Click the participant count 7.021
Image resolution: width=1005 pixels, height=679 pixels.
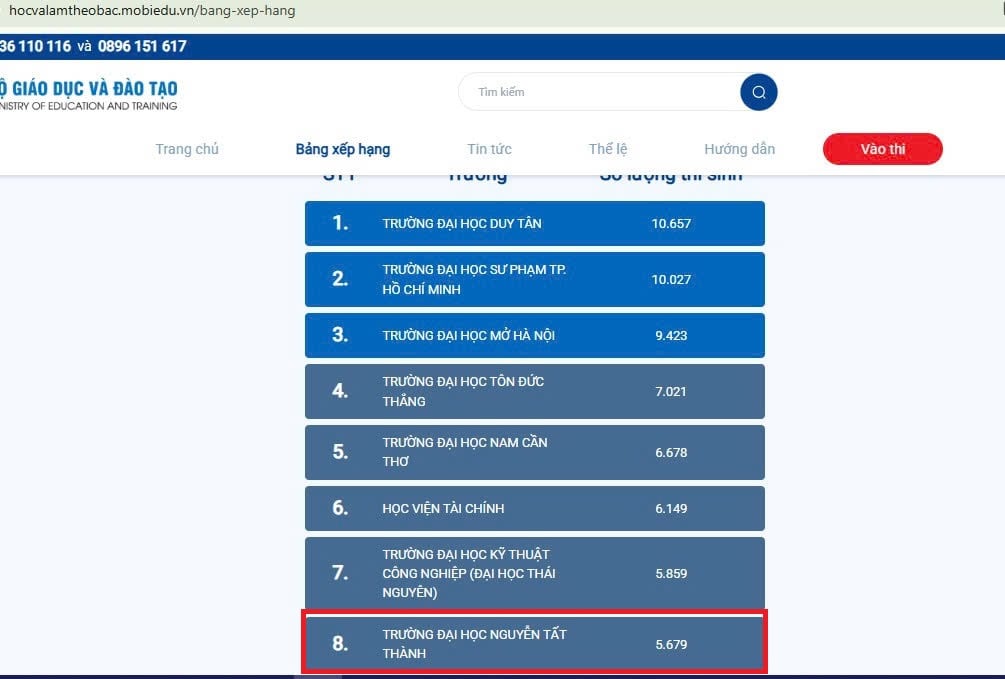[671, 392]
